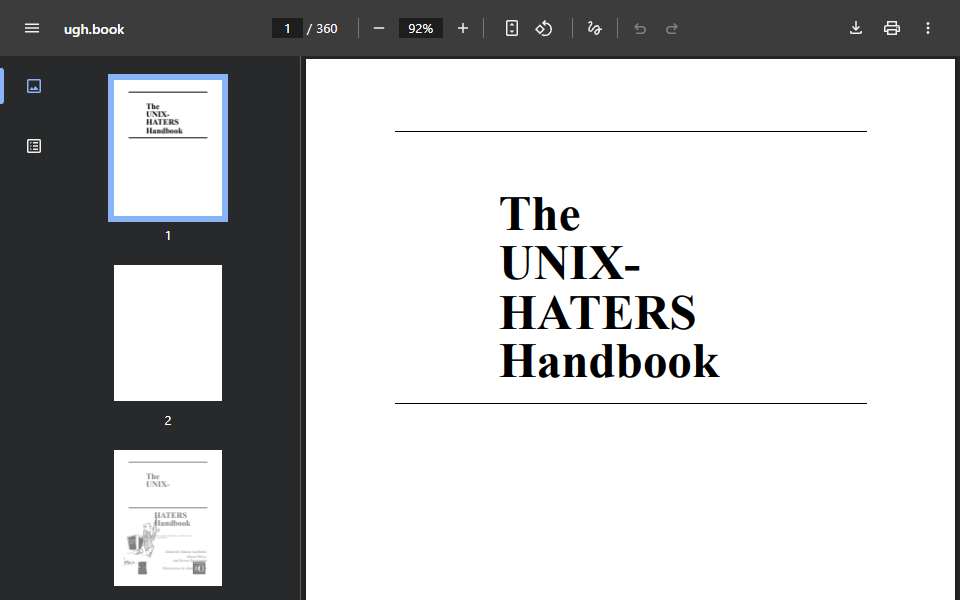960x600 pixels.
Task: Print the document
Action: coord(892,28)
